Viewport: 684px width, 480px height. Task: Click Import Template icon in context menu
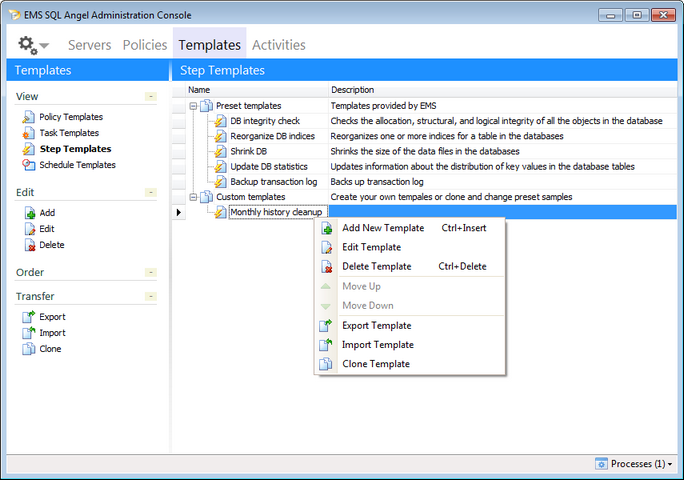(x=326, y=345)
